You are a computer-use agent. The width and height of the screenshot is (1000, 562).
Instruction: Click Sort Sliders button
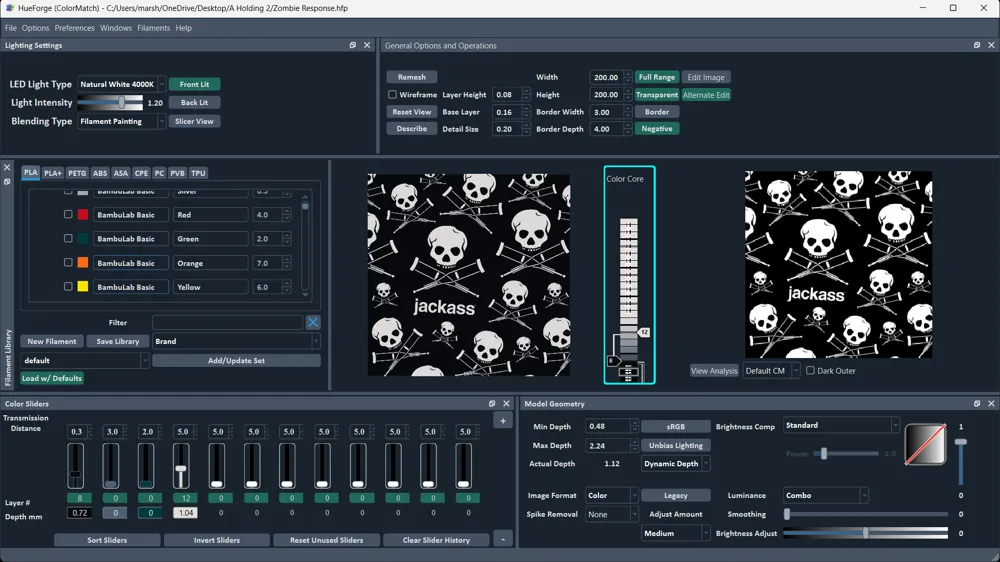pos(107,540)
